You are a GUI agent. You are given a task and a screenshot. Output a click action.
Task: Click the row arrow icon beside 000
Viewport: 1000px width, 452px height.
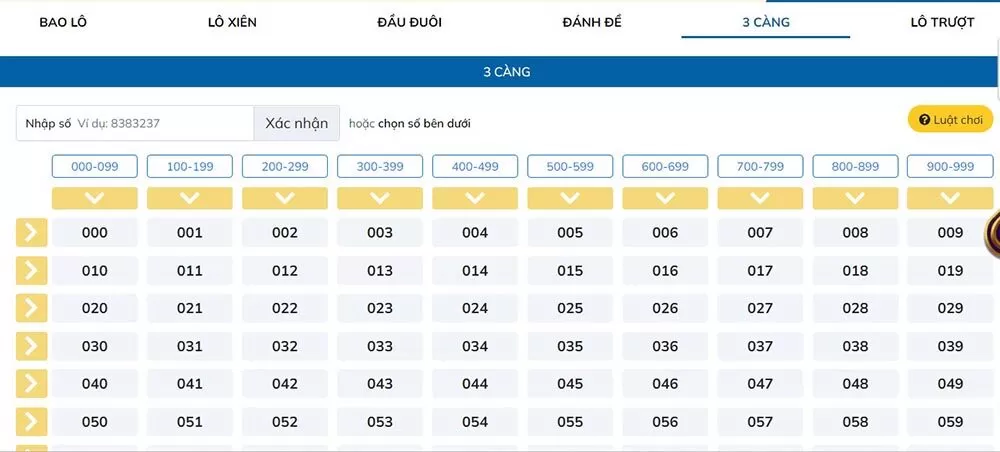coord(32,233)
